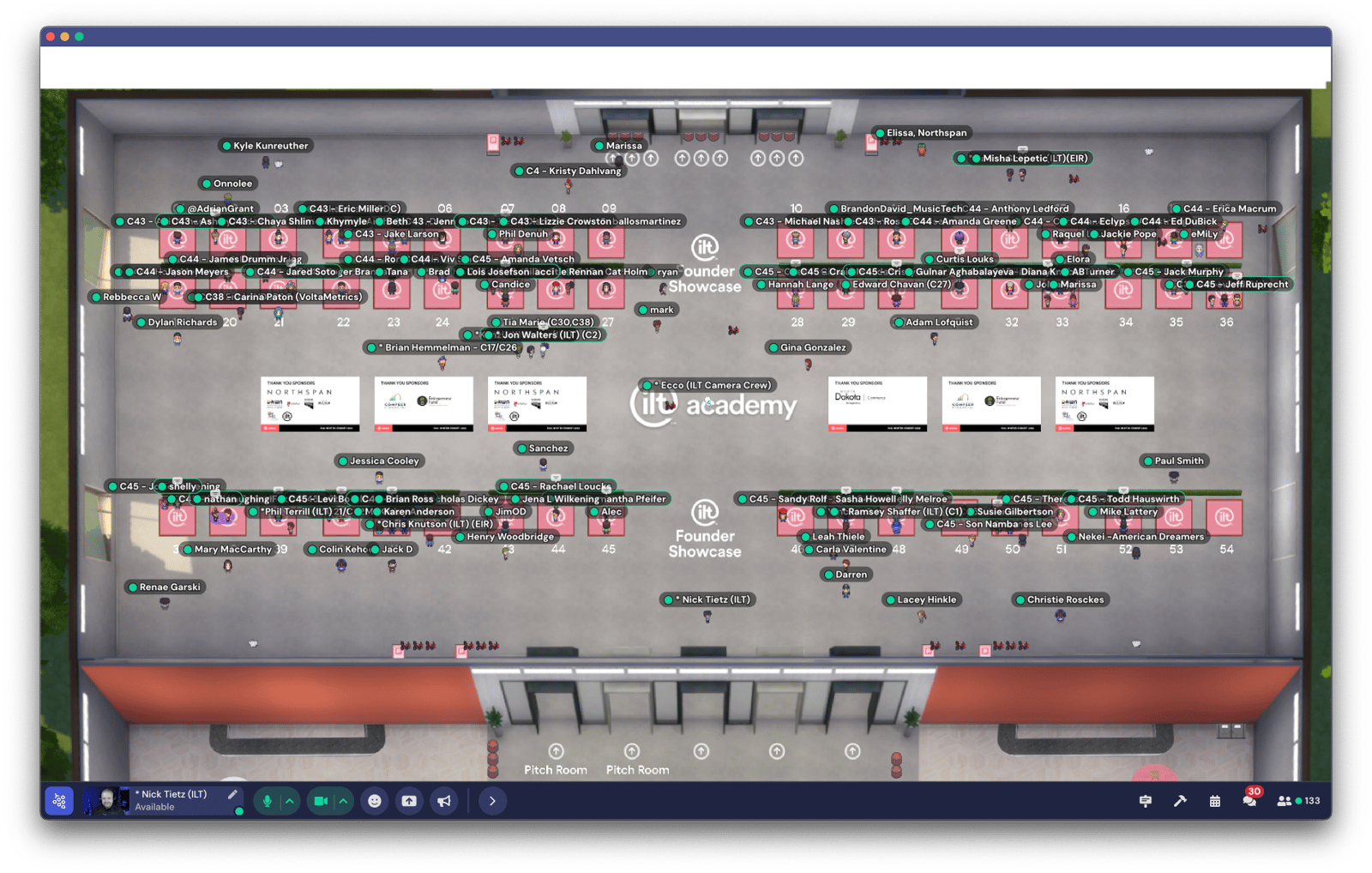Select the Mike Lattery name label

click(1123, 512)
